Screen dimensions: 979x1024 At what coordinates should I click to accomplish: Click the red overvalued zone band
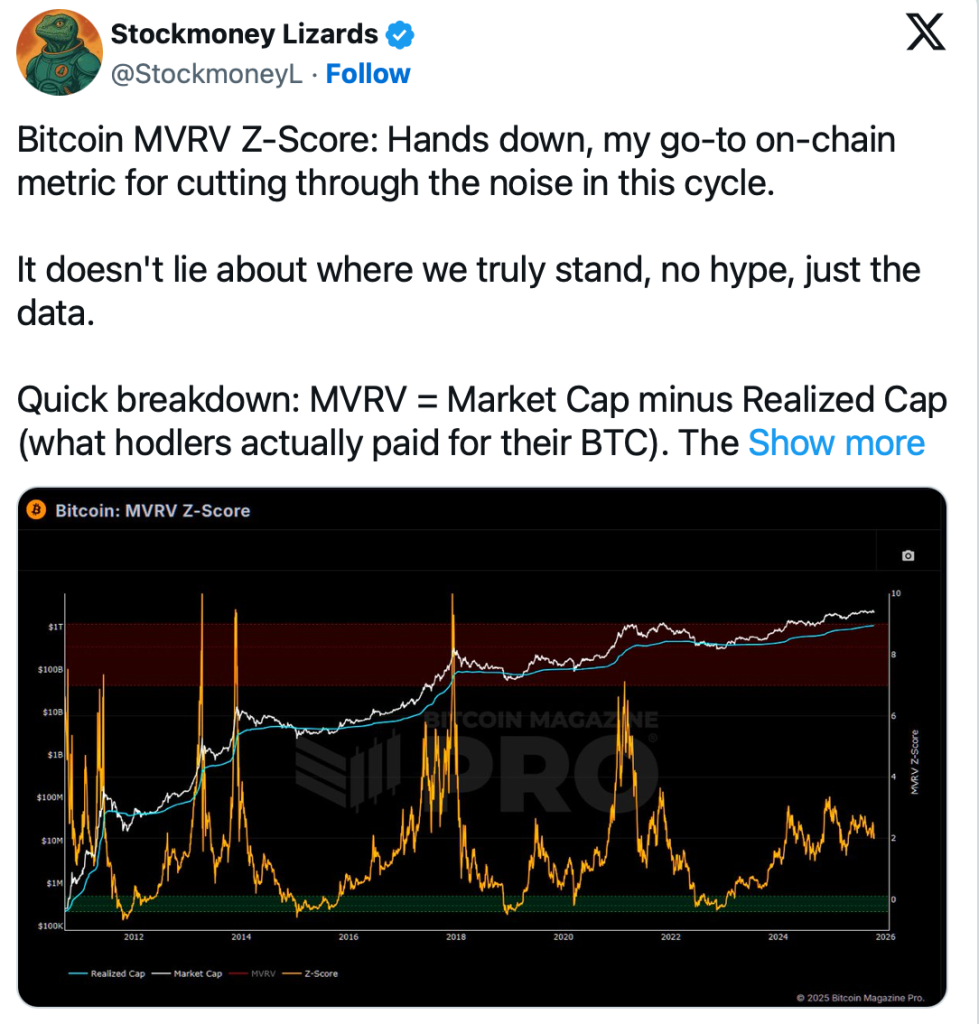[x=300, y=655]
